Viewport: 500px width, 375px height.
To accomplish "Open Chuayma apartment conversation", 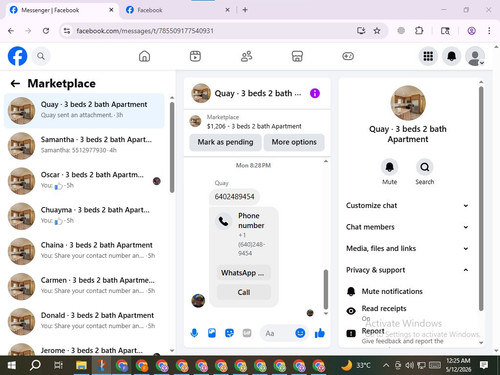I will (x=84, y=216).
